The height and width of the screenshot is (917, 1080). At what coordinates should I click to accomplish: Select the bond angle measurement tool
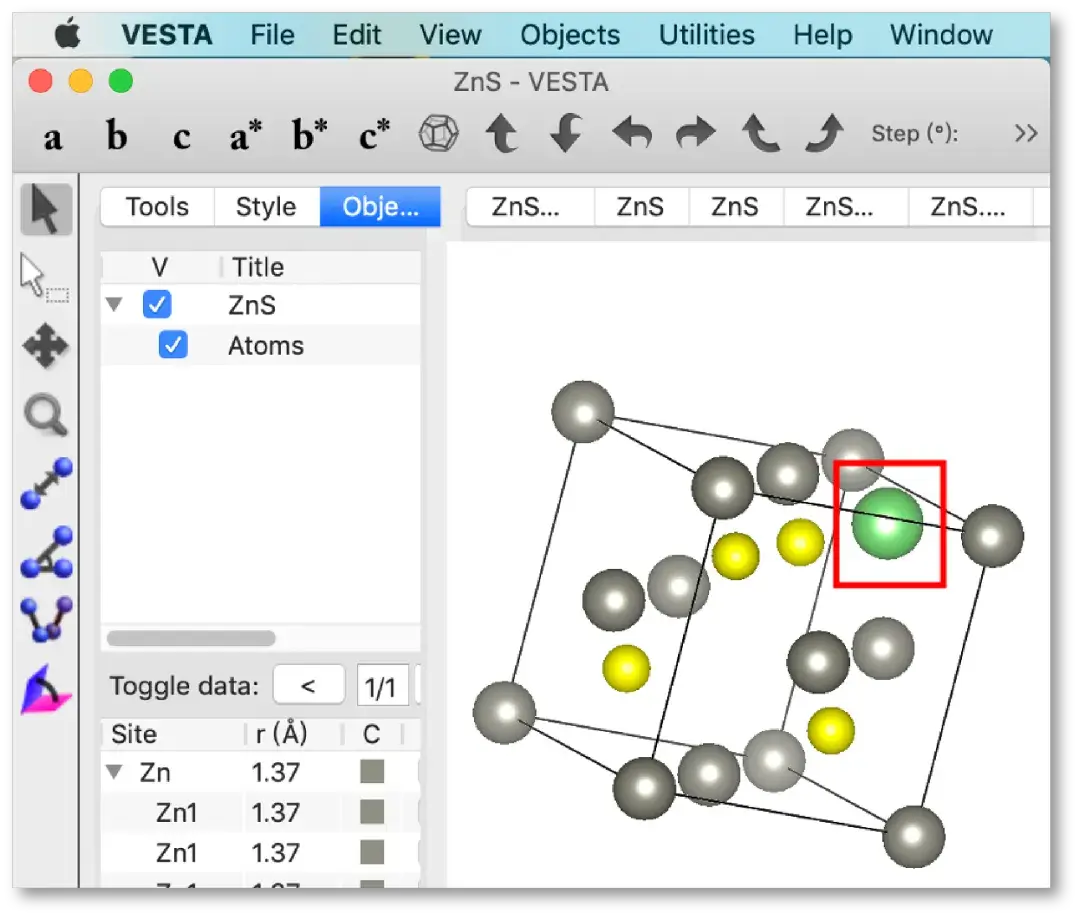46,552
